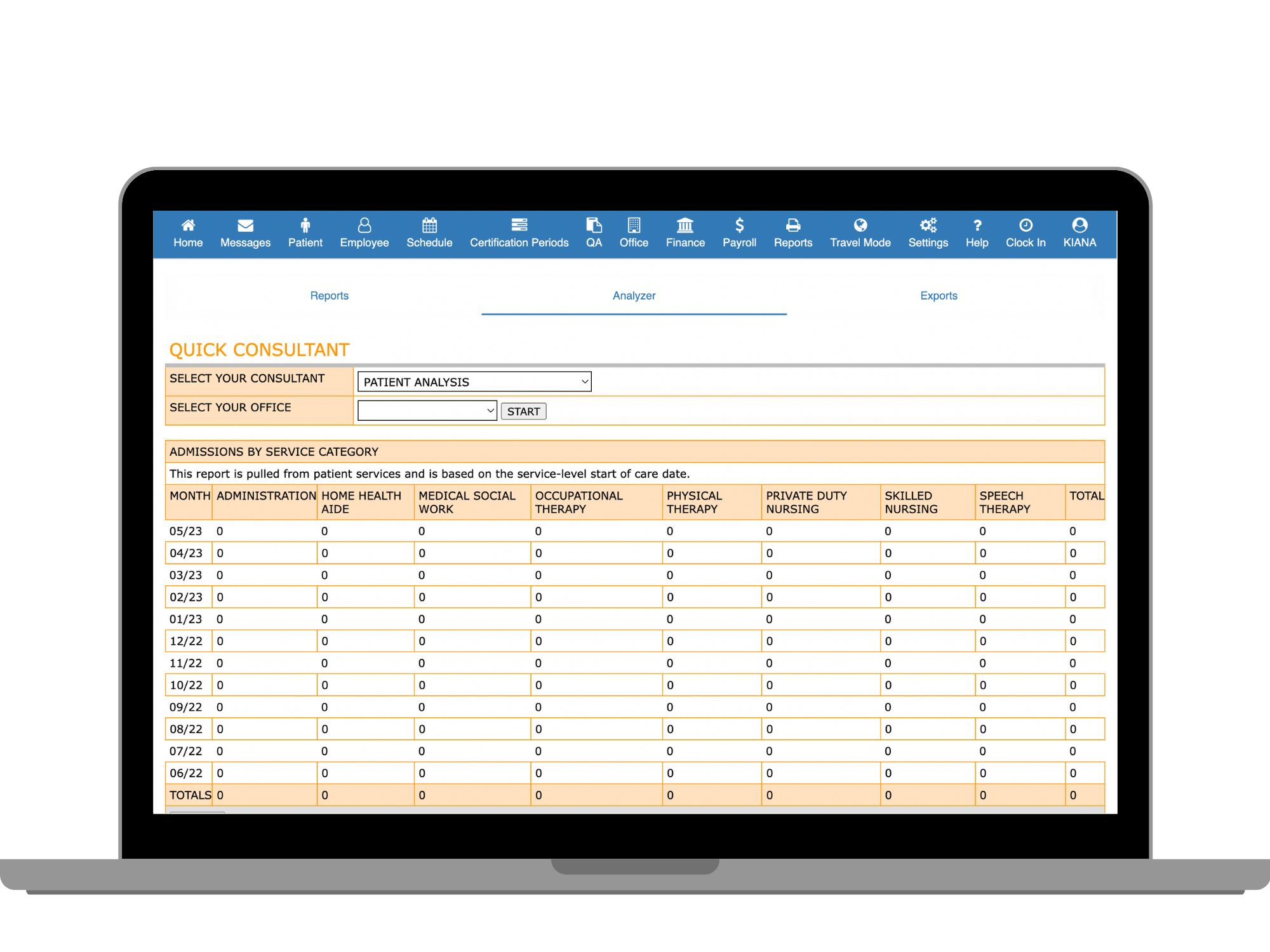Open the Select Your Office dropdown
1270x952 pixels.
(x=427, y=411)
